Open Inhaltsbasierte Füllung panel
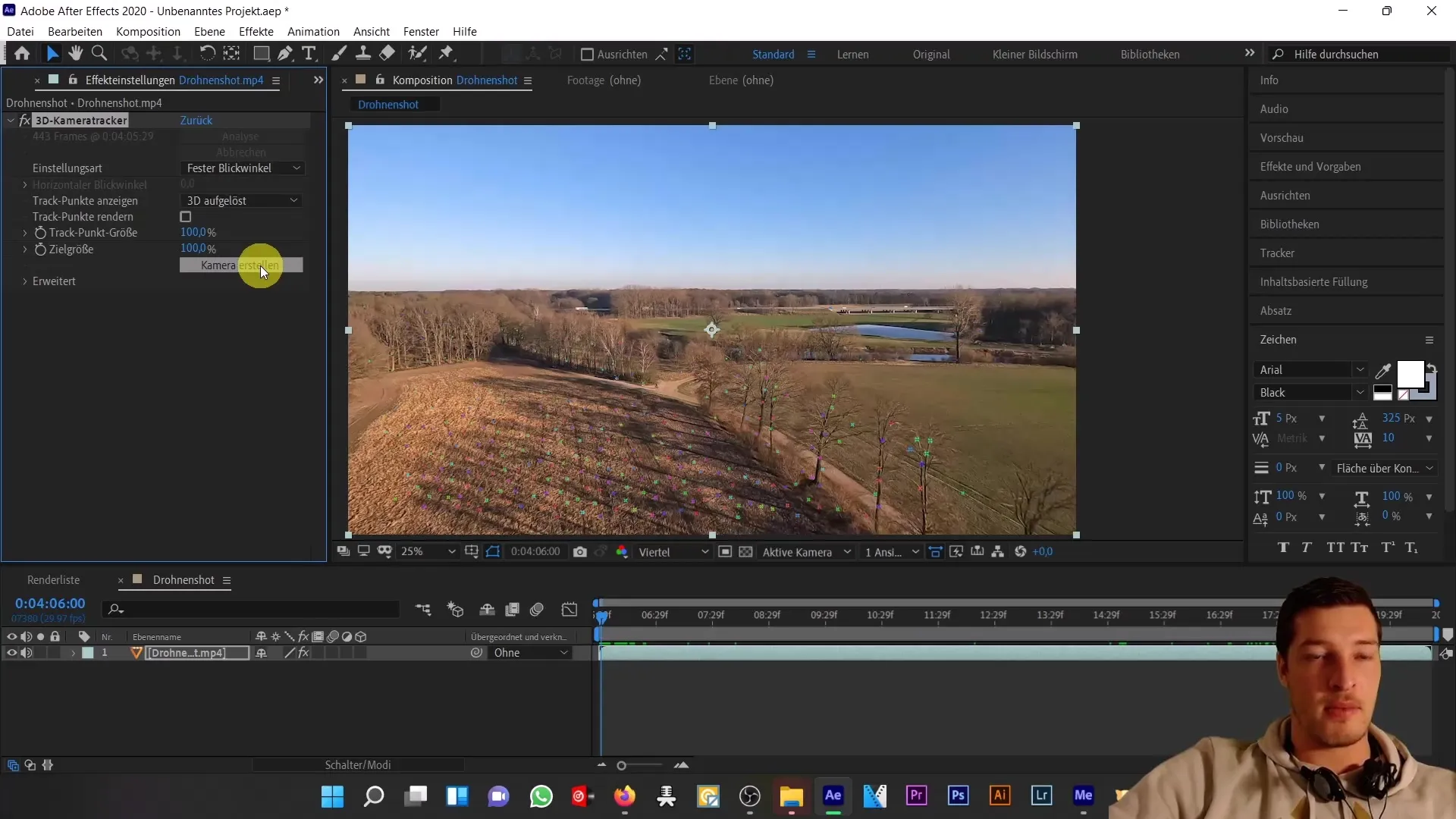This screenshot has height=819, width=1456. point(1313,282)
